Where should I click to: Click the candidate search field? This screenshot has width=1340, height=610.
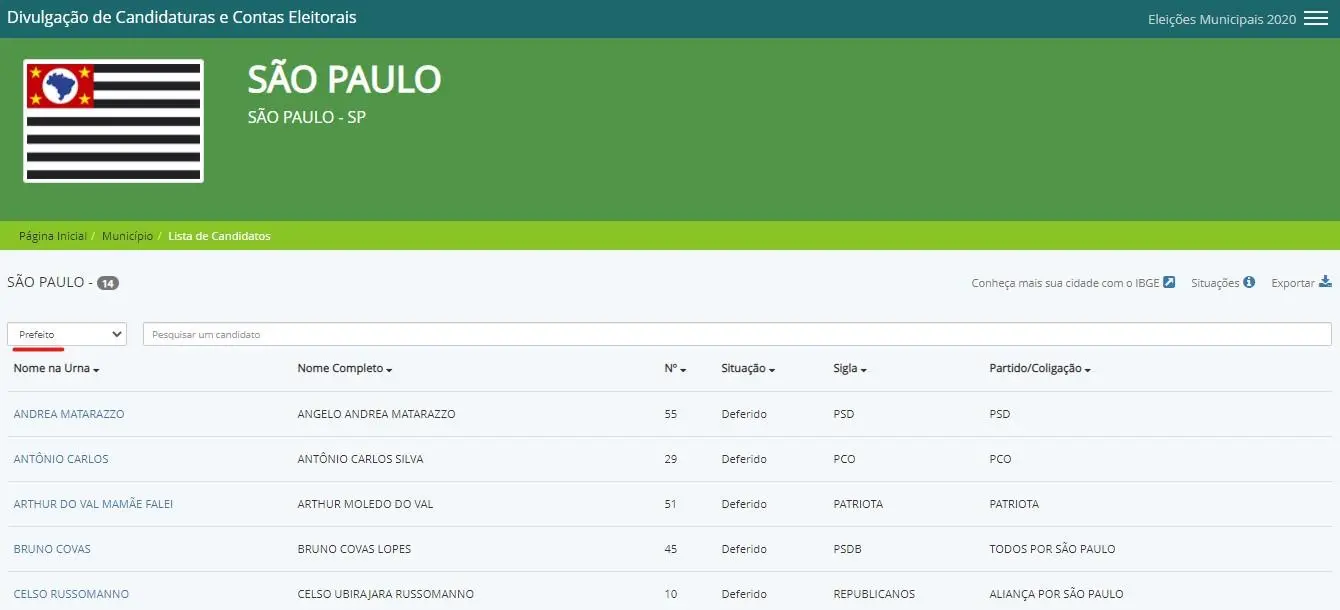click(x=737, y=334)
